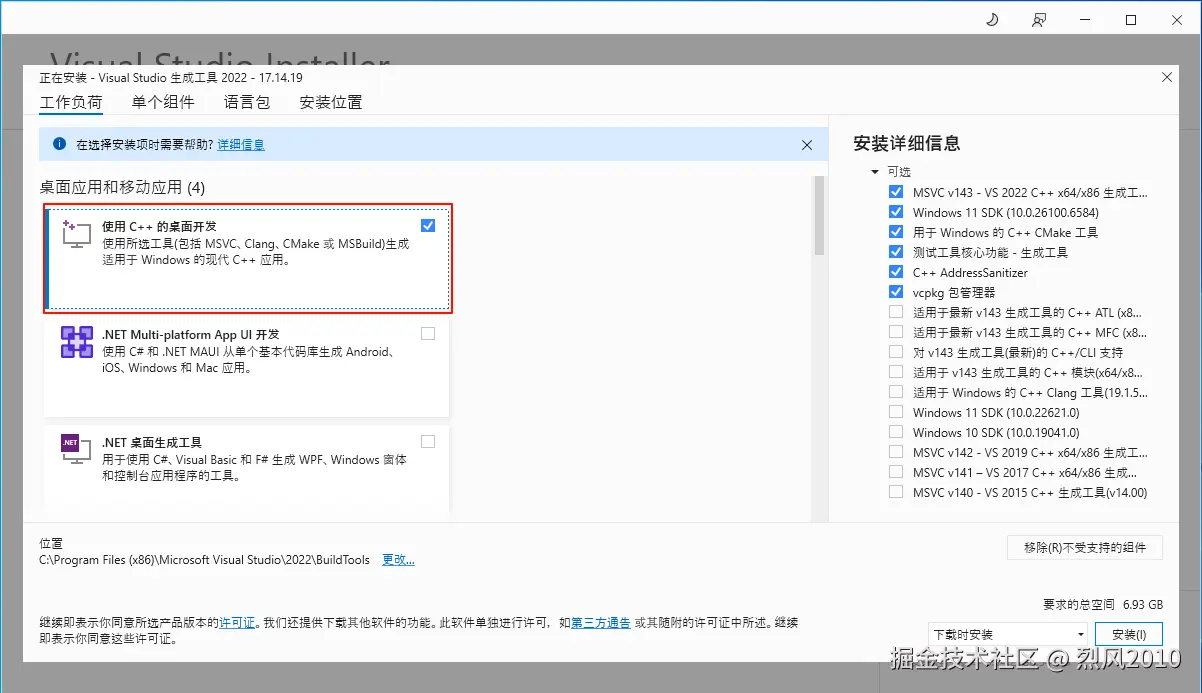Click 移除(R)不受支持的组件 button
Image resolution: width=1202 pixels, height=693 pixels.
[x=1085, y=547]
